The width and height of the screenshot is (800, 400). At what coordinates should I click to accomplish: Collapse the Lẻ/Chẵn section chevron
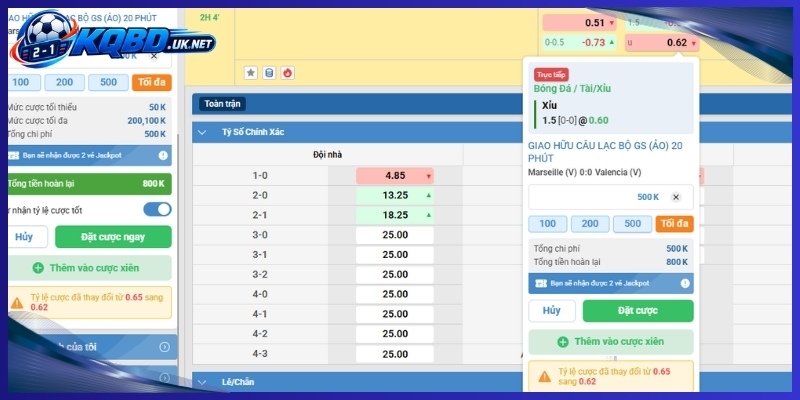tap(202, 382)
